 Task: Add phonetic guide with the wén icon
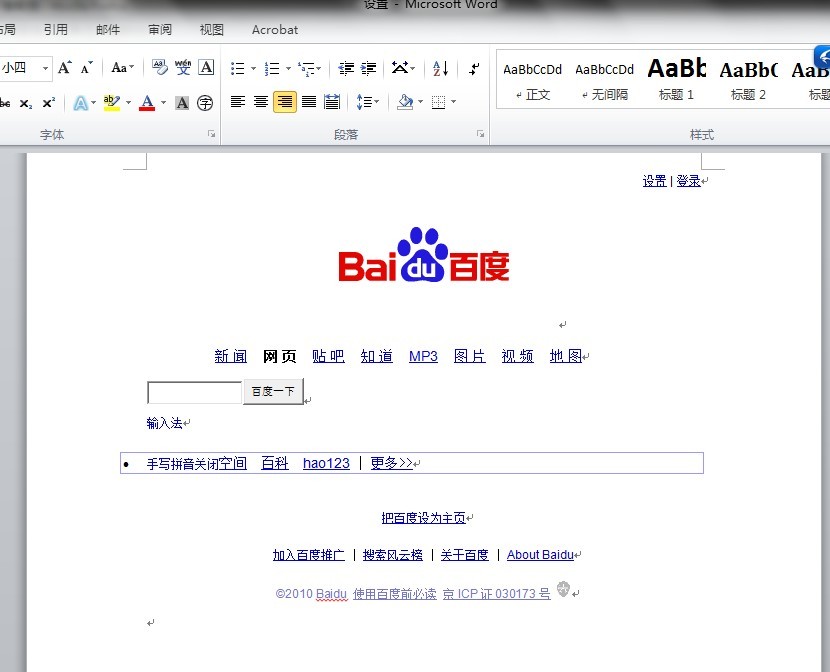(x=183, y=68)
